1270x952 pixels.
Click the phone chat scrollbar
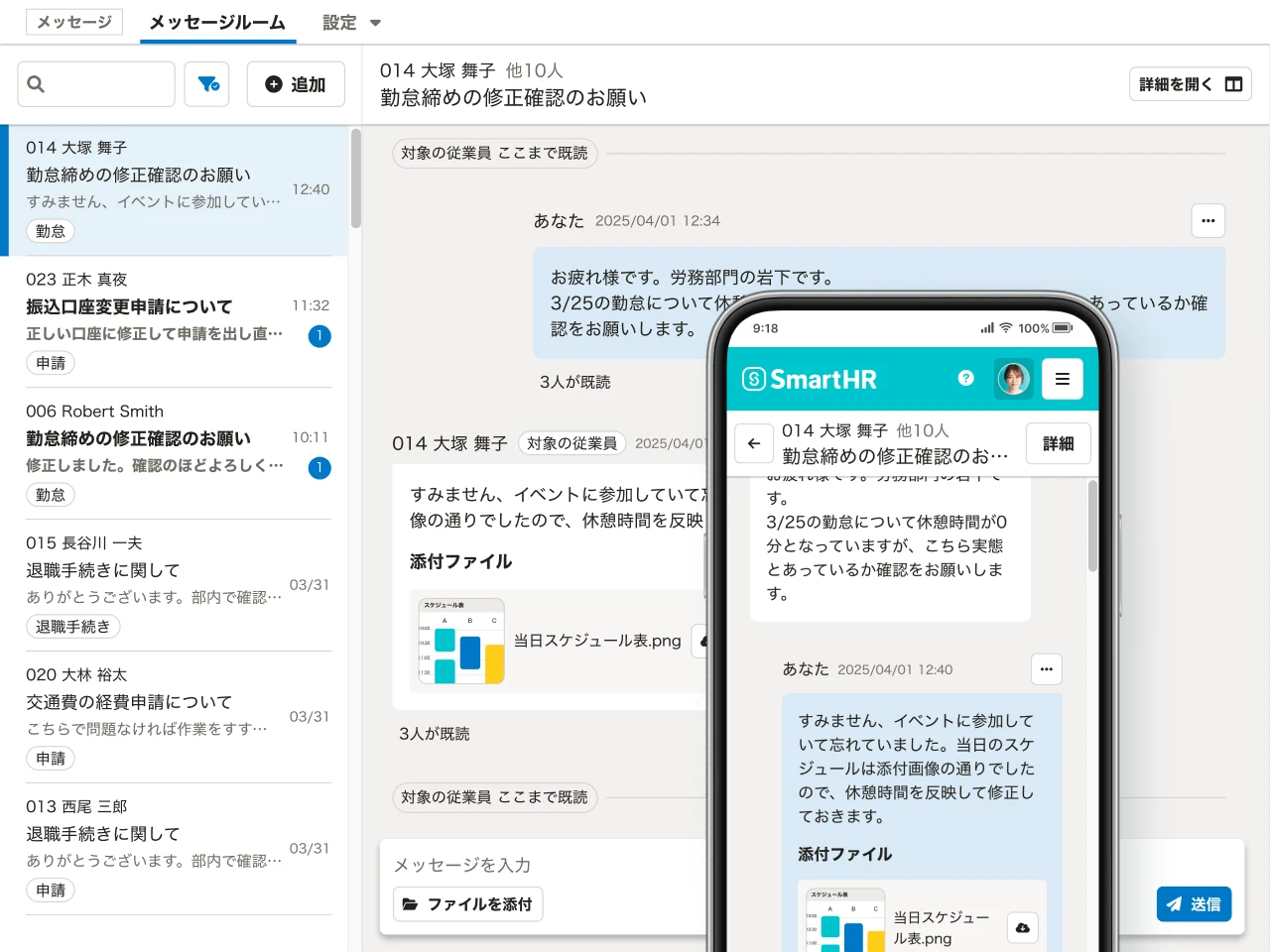tap(1092, 527)
